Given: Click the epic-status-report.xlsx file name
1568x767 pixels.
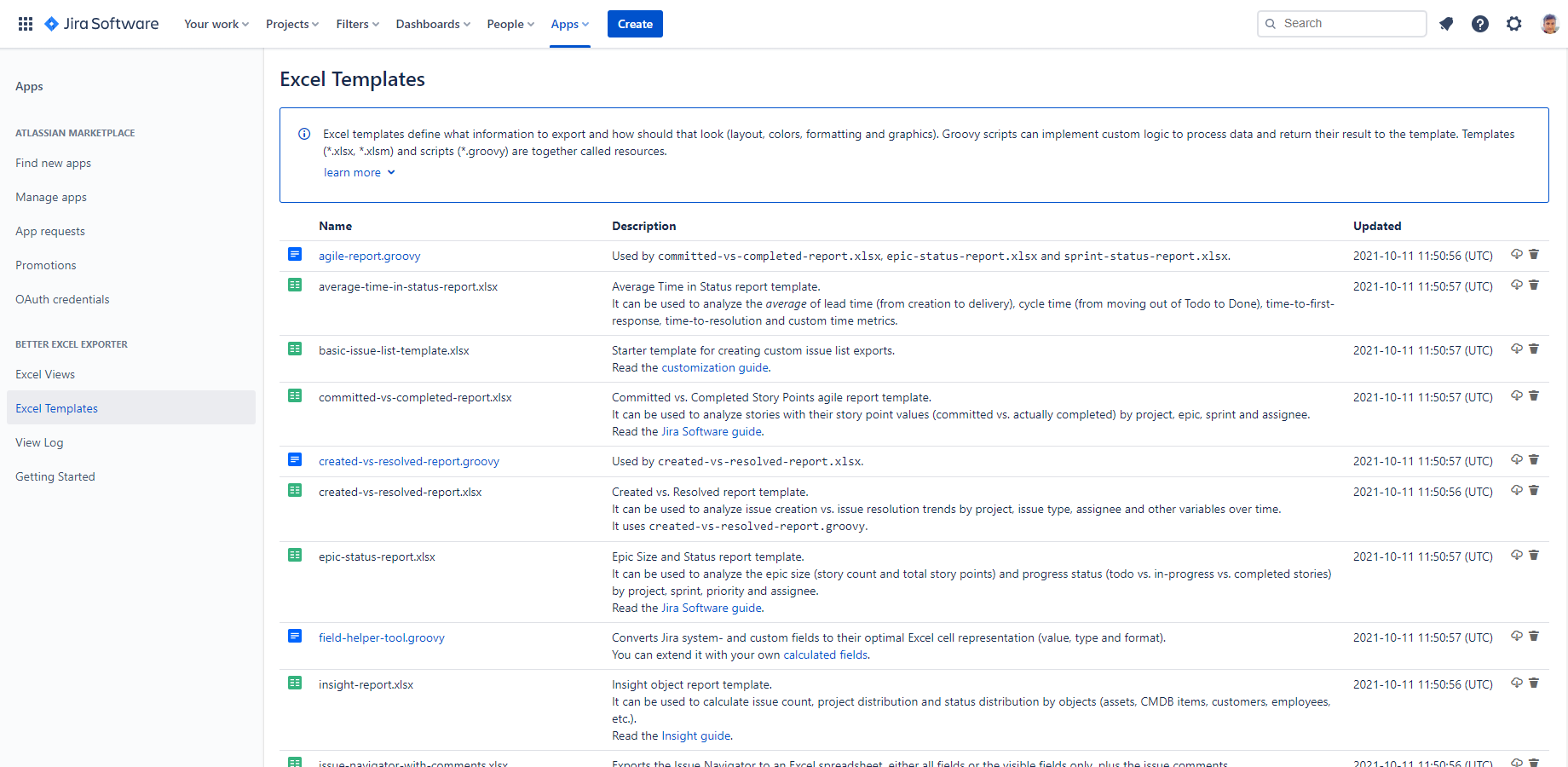Looking at the screenshot, I should pos(377,557).
